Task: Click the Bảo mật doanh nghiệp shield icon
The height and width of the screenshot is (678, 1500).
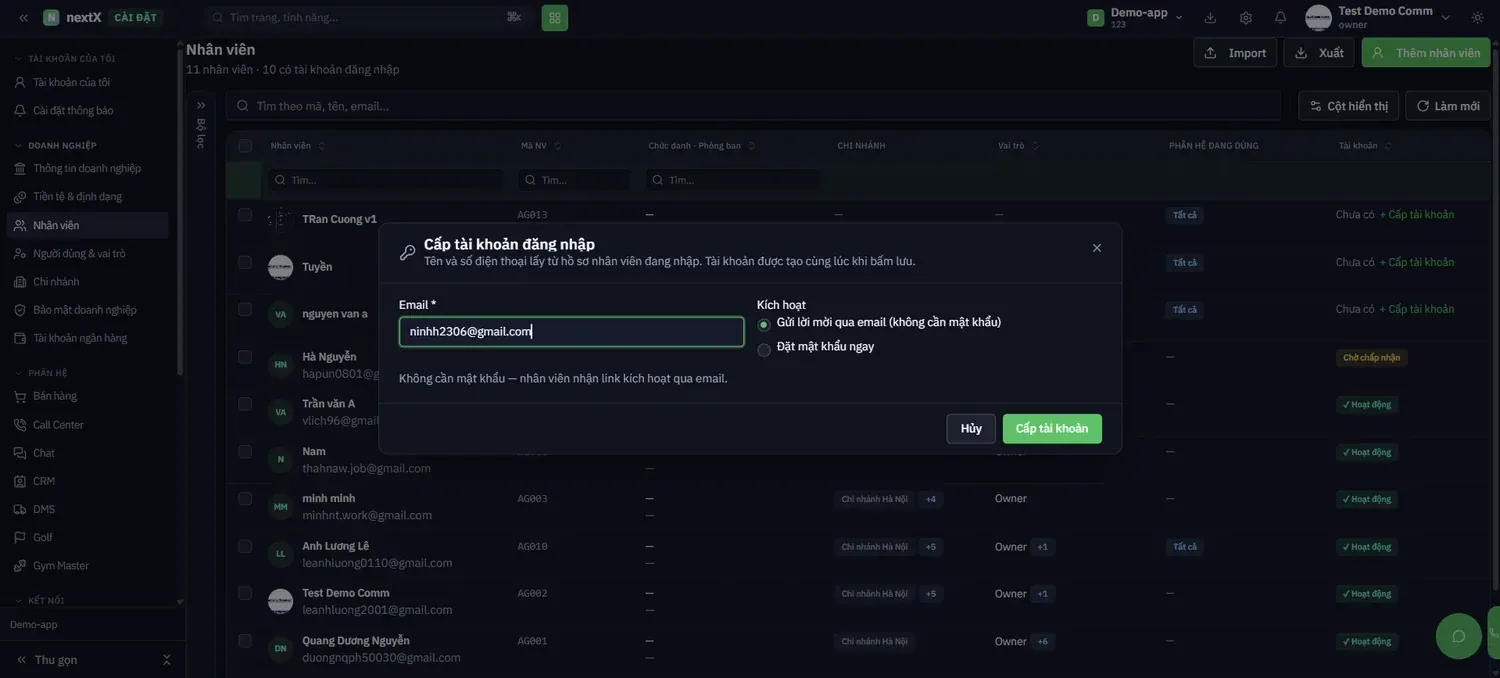Action: tap(20, 310)
